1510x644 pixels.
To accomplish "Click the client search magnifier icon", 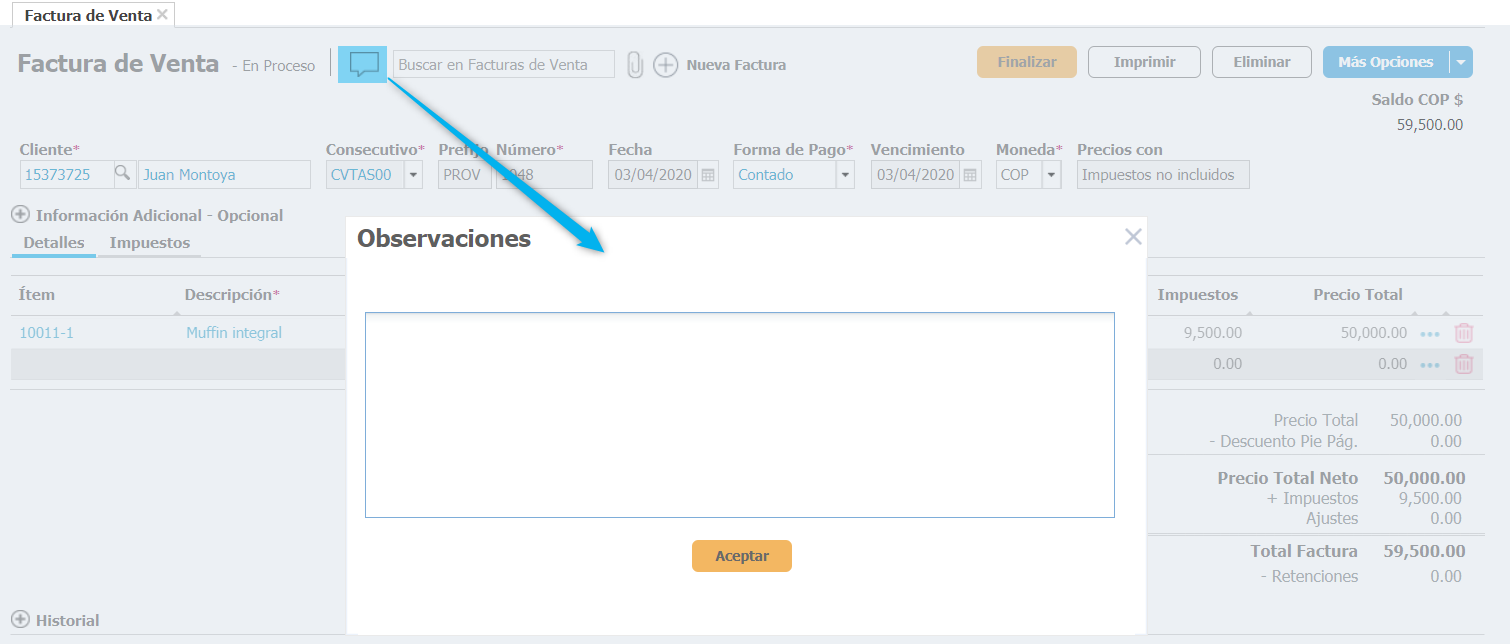I will click(x=123, y=174).
